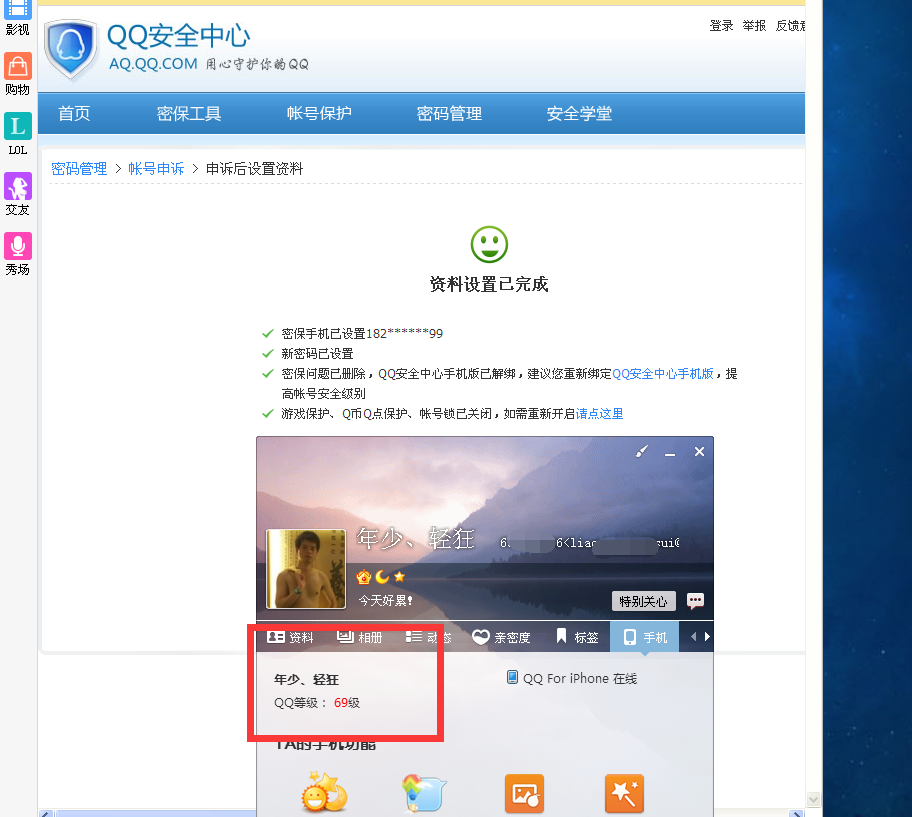Click the vertical scrollbar down arrow
912x817 pixels.
(x=814, y=799)
